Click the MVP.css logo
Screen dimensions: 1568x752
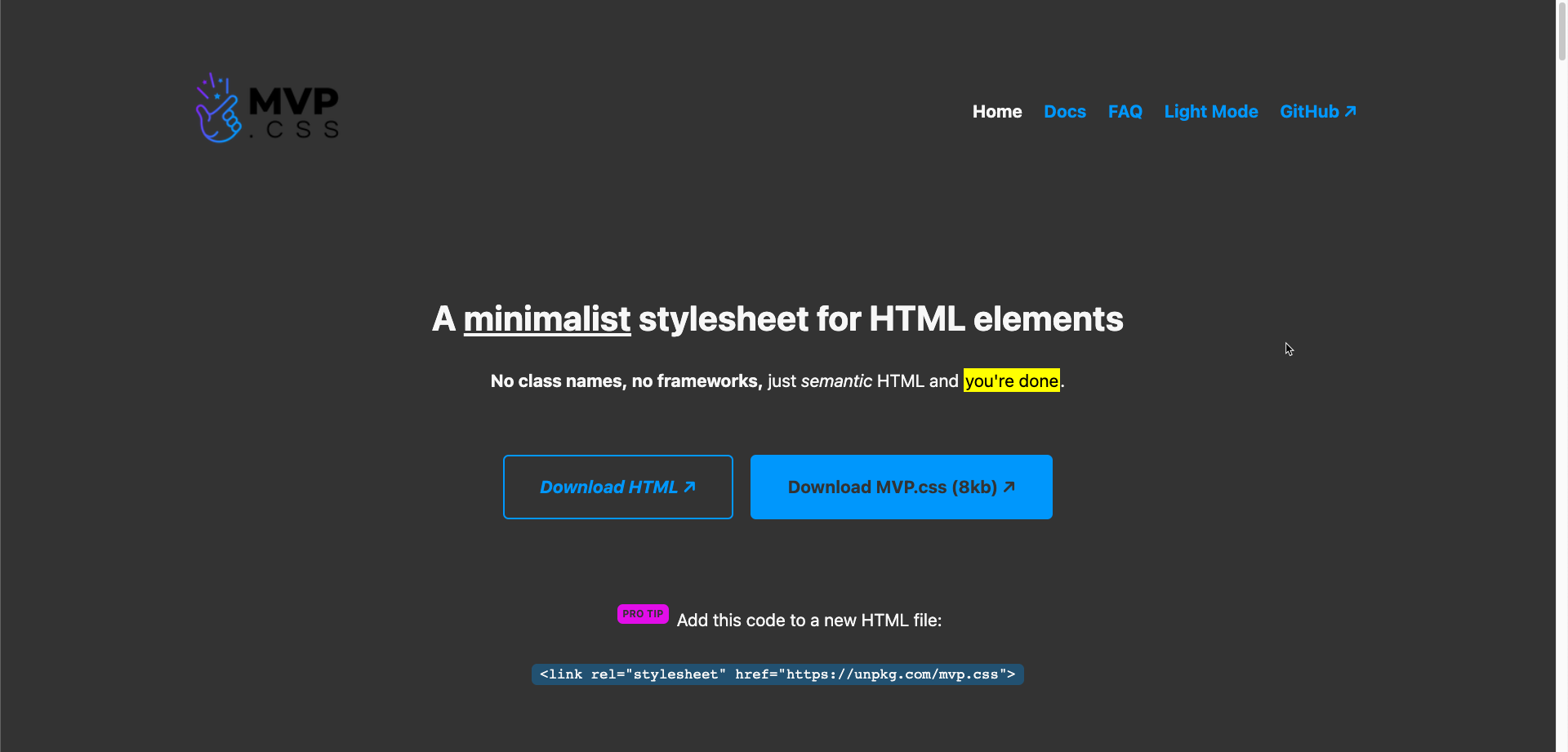point(267,108)
